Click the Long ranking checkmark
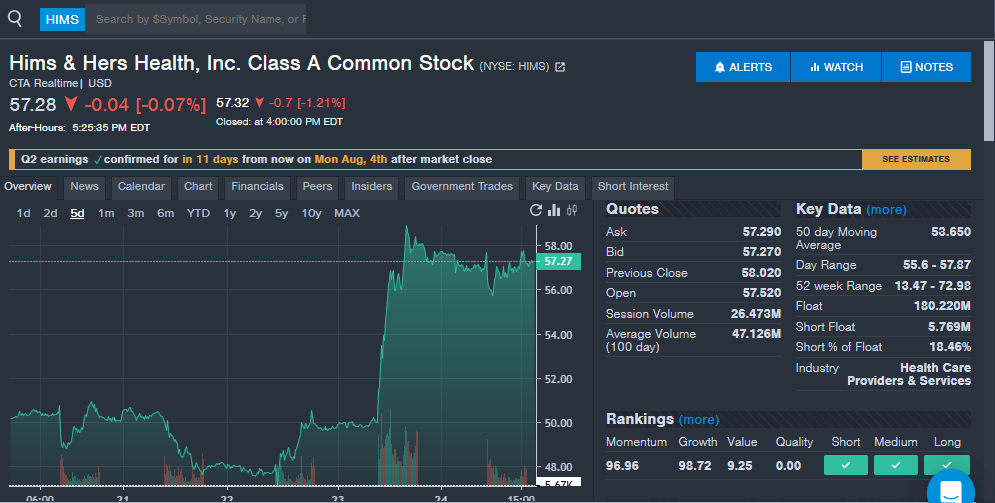The height and width of the screenshot is (503, 995). click(x=946, y=465)
